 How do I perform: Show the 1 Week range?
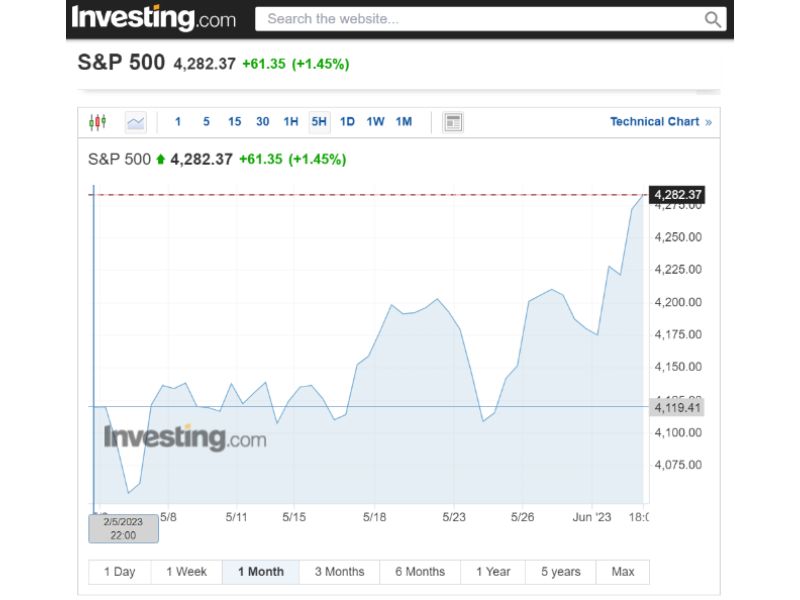(x=187, y=572)
